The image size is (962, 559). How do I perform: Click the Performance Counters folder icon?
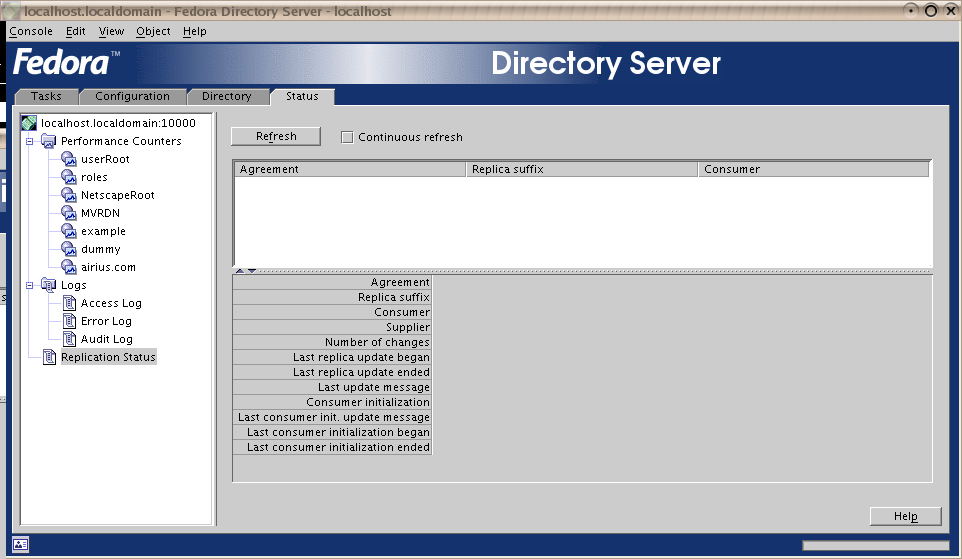(48, 141)
